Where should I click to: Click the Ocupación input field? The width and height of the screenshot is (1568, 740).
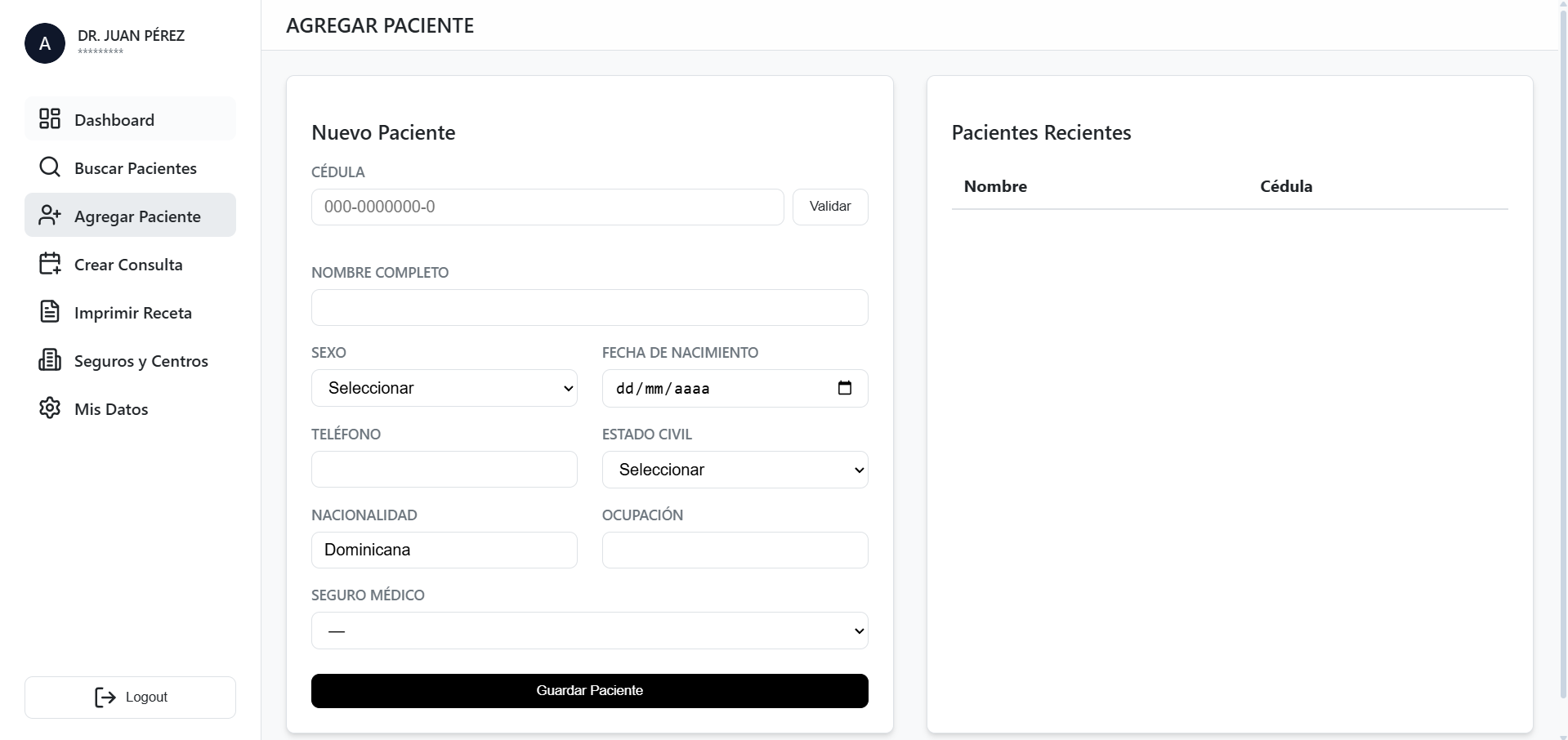pyautogui.click(x=735, y=550)
